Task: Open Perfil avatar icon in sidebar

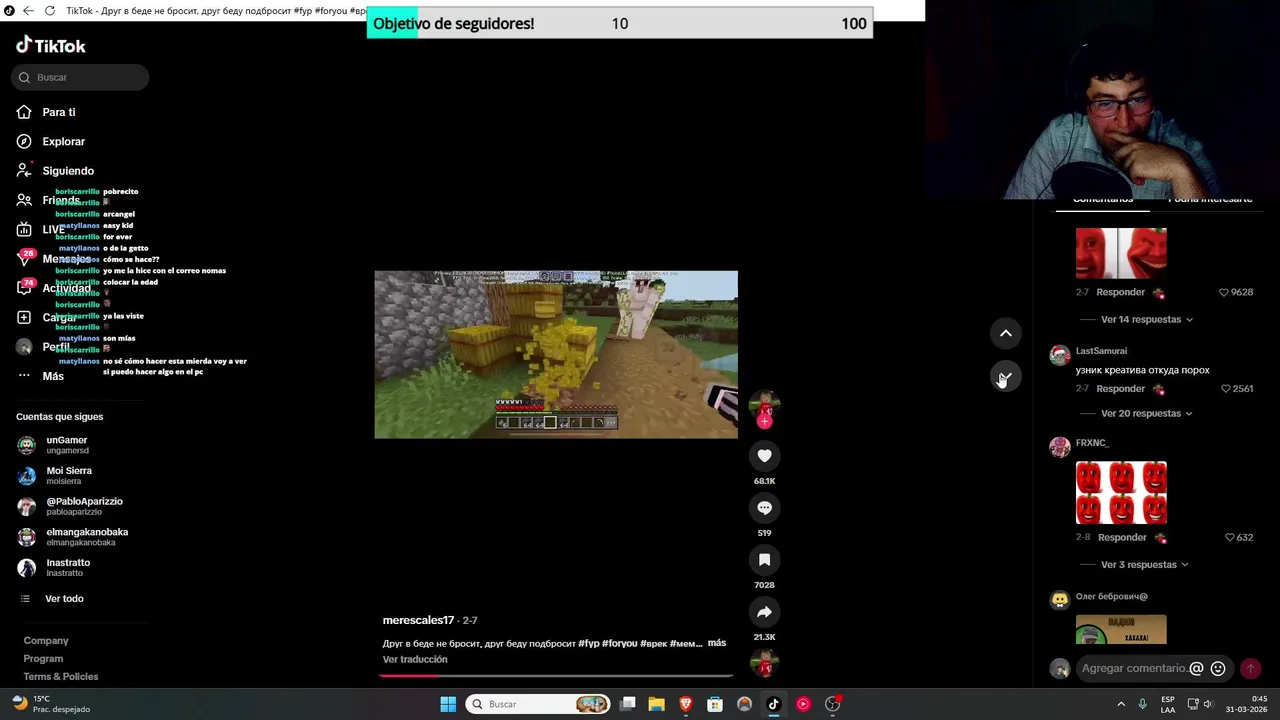Action: (x=24, y=347)
